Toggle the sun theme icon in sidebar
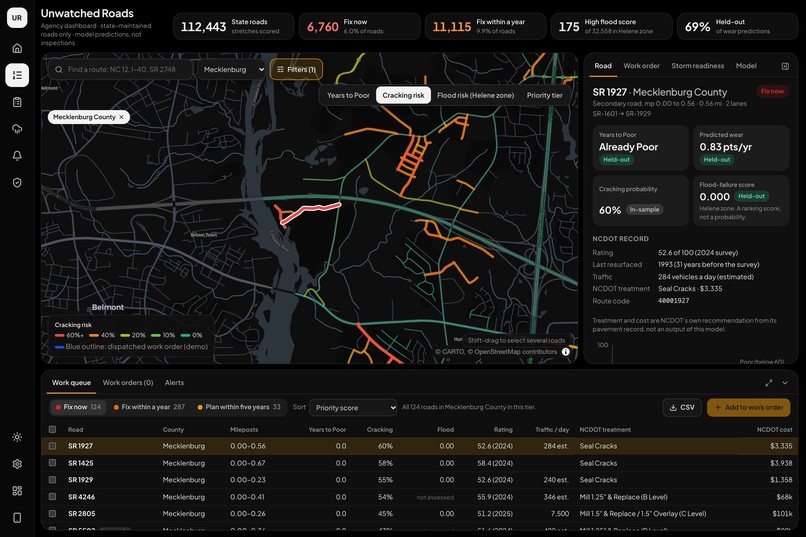This screenshot has height=537, width=806. point(17,437)
